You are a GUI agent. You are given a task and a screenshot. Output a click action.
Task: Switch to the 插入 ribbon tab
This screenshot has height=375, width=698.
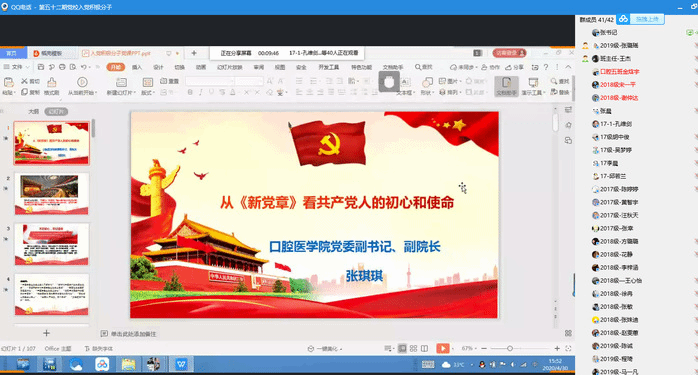click(137, 67)
